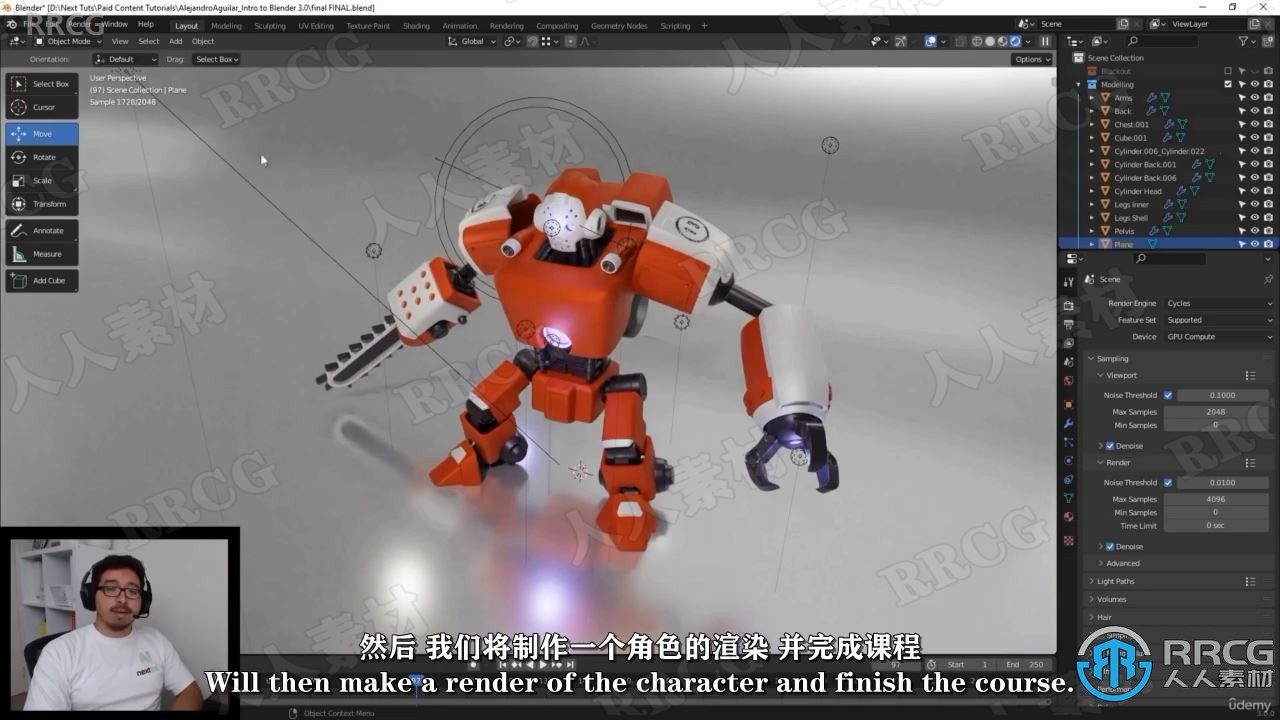Activate the Cursor tool
This screenshot has width=1280, height=720.
[41, 107]
